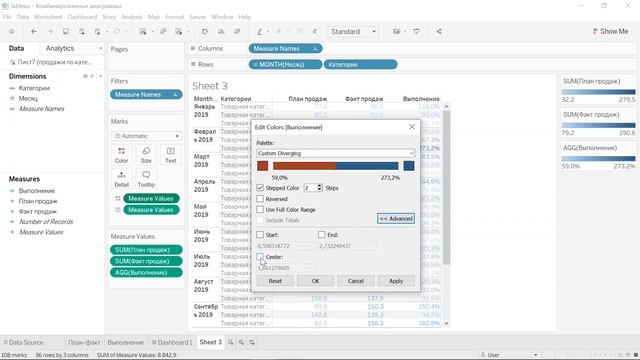640x360 pixels.
Task: Click the Show Me button
Action: [611, 31]
